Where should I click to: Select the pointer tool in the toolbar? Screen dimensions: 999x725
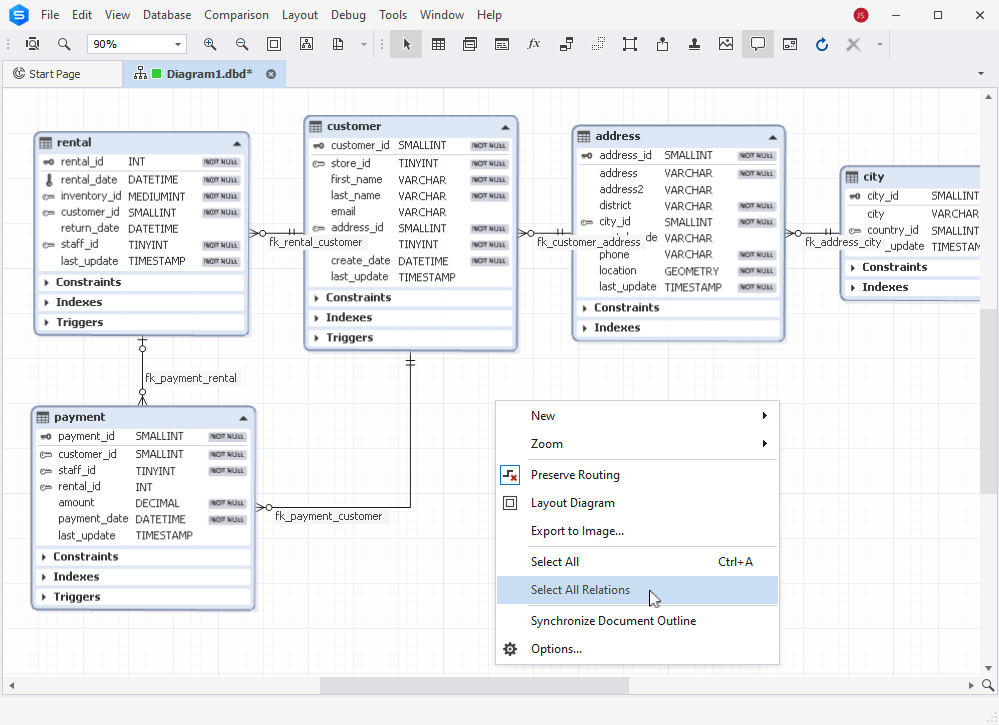tap(405, 44)
